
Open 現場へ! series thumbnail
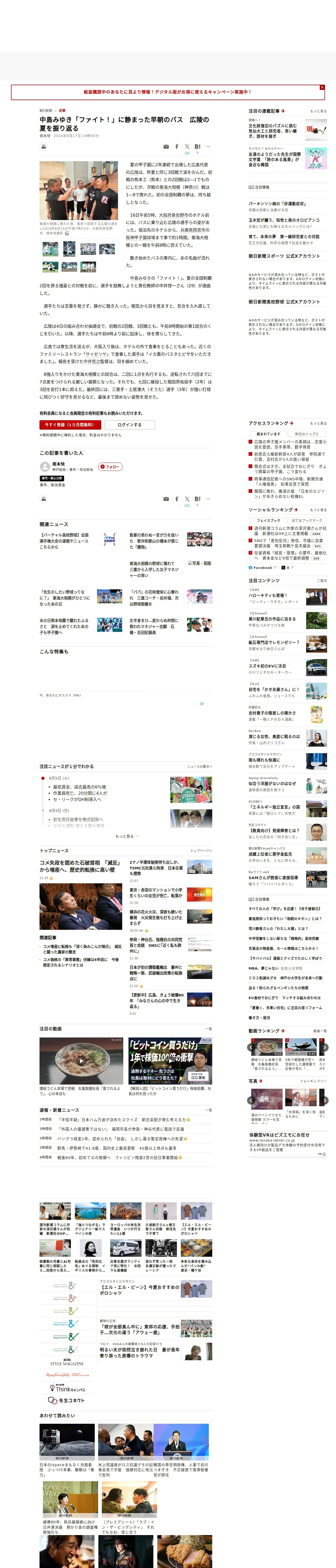[316, 130]
